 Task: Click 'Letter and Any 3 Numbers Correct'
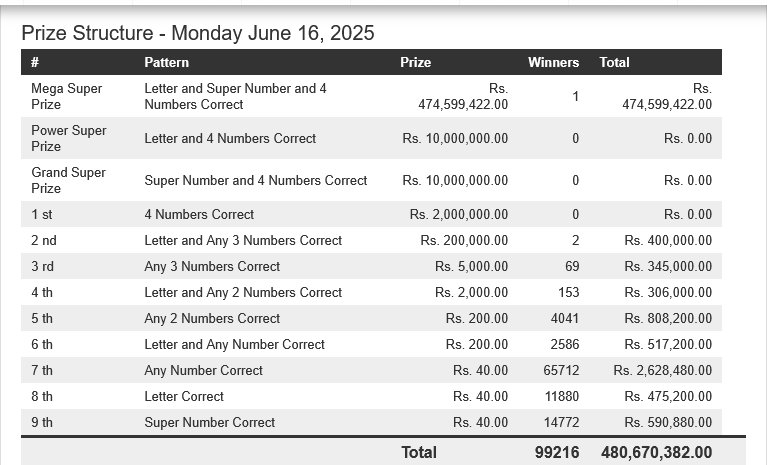(x=243, y=240)
